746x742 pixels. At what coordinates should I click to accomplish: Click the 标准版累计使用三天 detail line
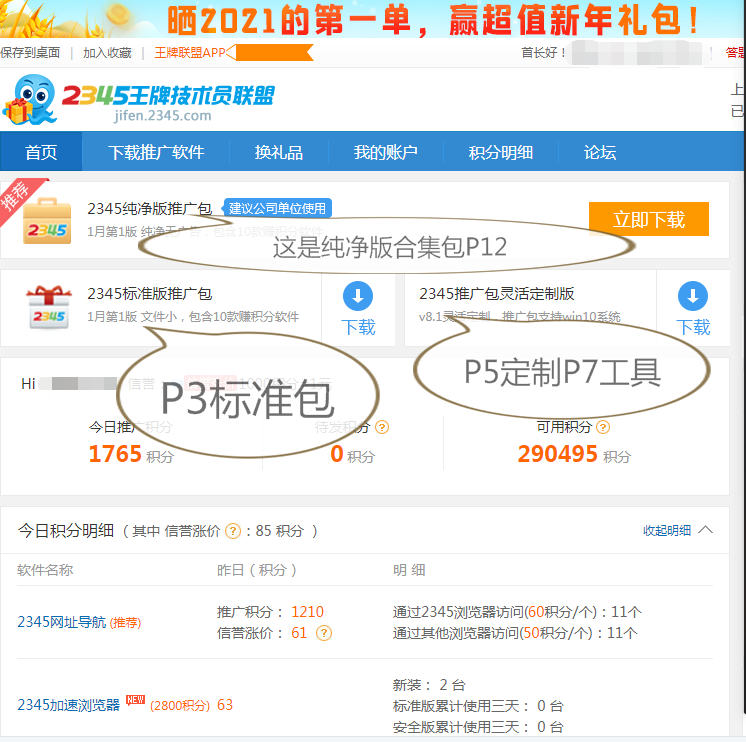pyautogui.click(x=478, y=706)
